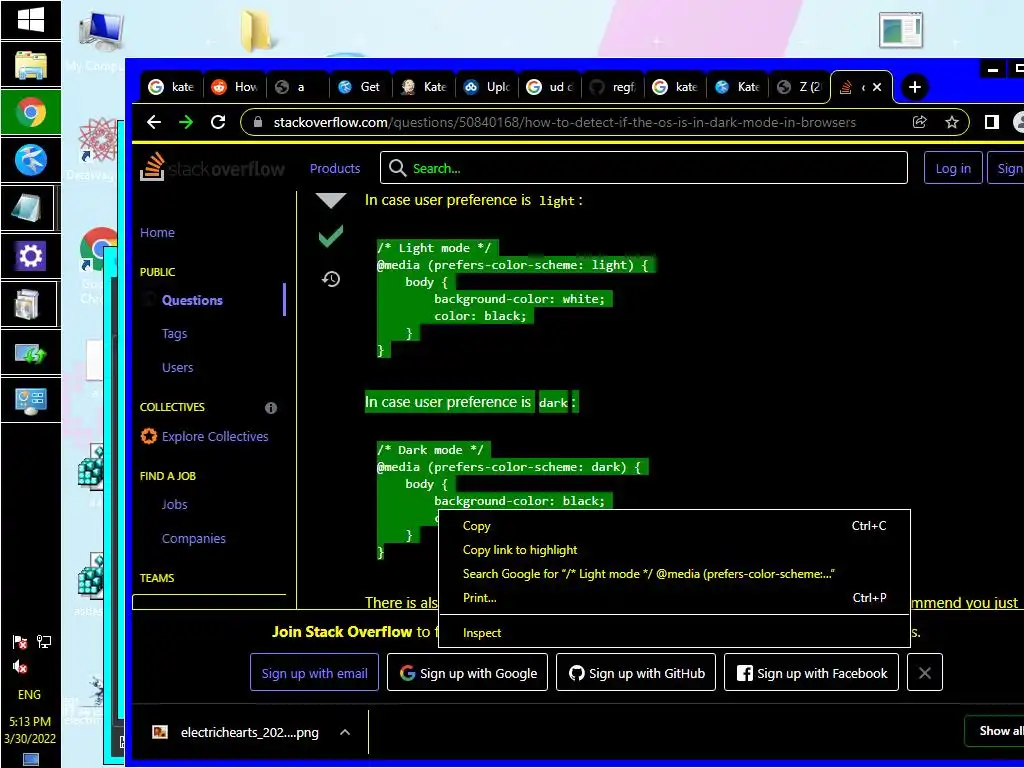The image size is (1024, 768).
Task: Click the green forward arrow
Action: 186,122
